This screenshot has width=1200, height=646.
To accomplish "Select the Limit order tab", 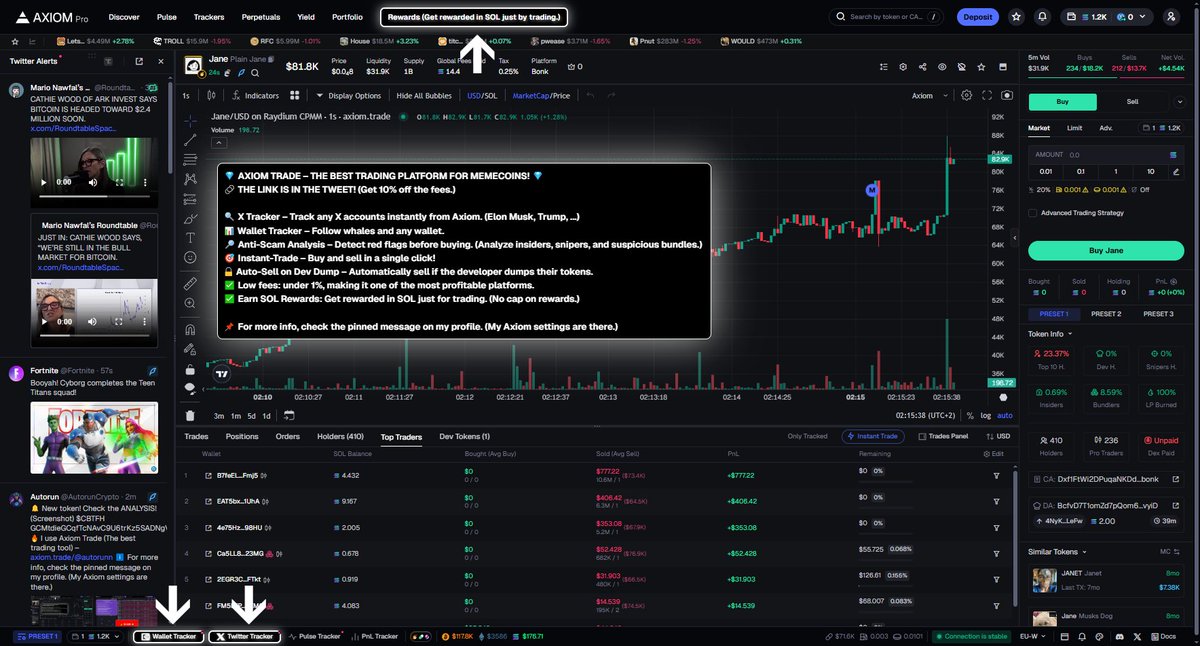I will tap(1074, 128).
